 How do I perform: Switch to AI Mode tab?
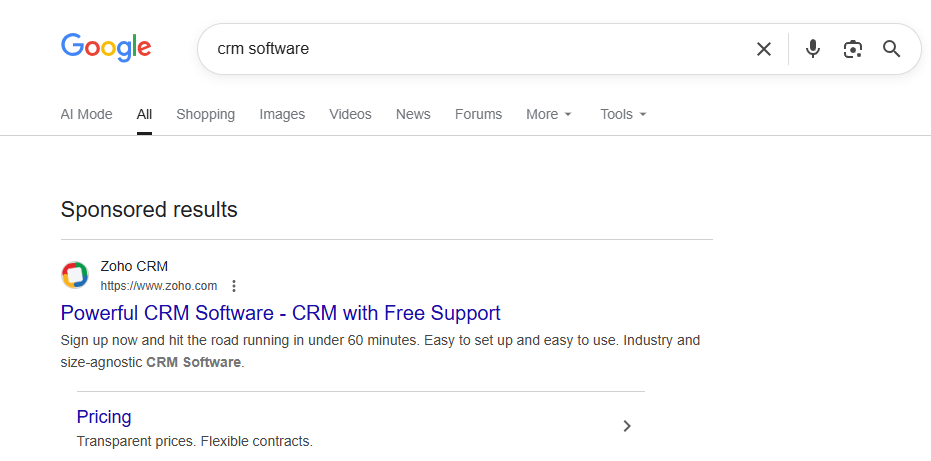[x=86, y=114]
